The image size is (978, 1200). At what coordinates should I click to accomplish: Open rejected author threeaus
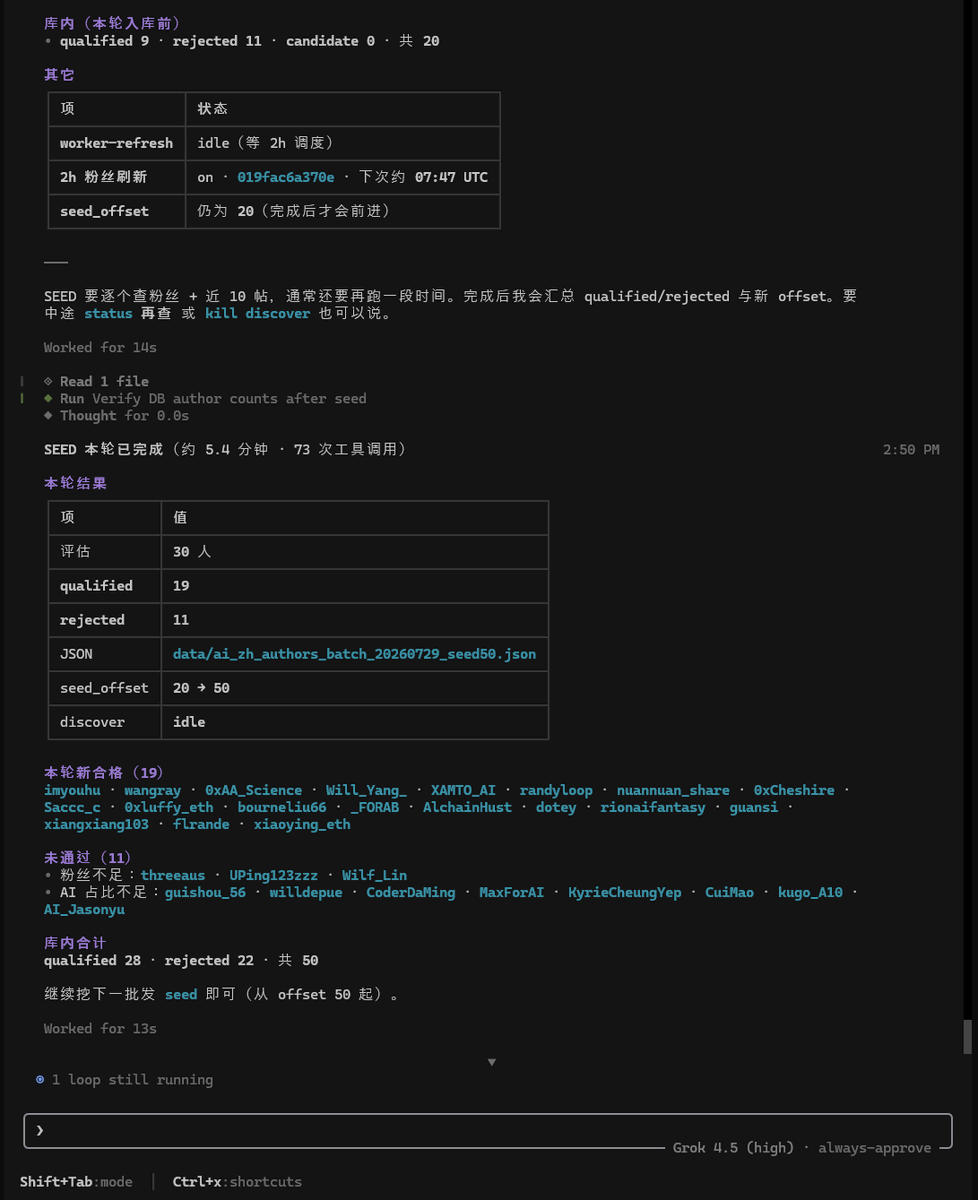(x=173, y=875)
